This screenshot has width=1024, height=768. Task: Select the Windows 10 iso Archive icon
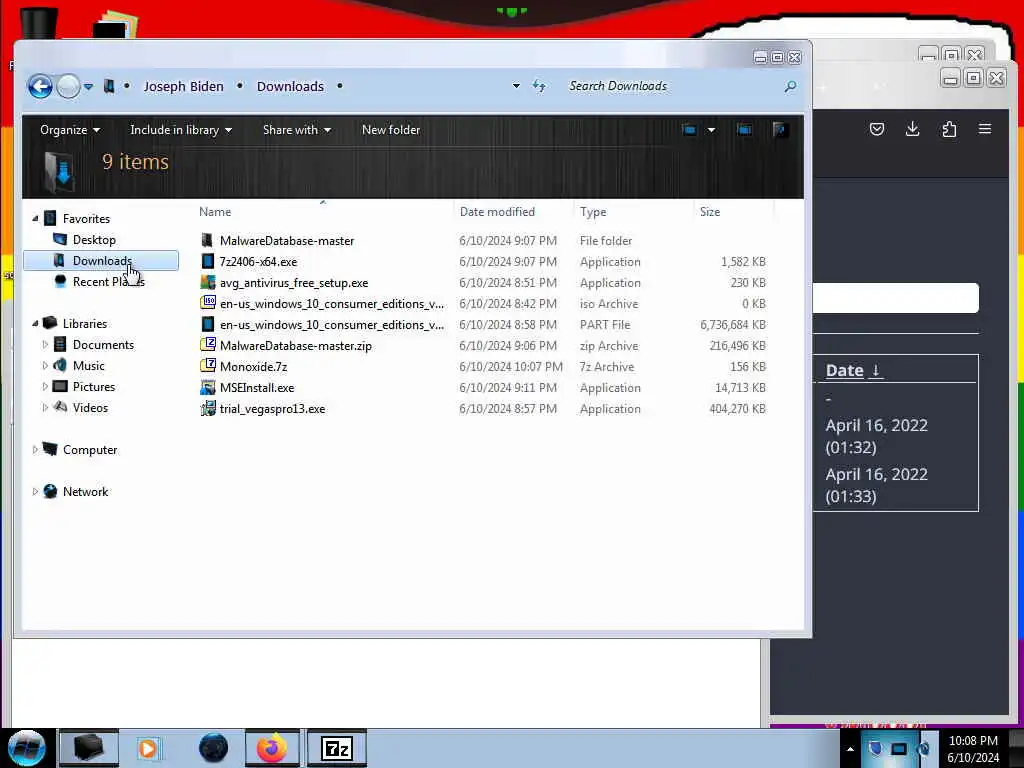tap(208, 303)
